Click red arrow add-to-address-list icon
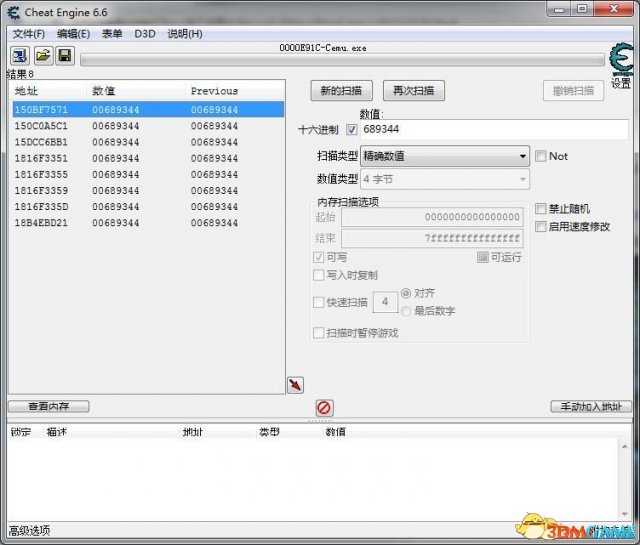This screenshot has height=545, width=640. click(x=296, y=385)
